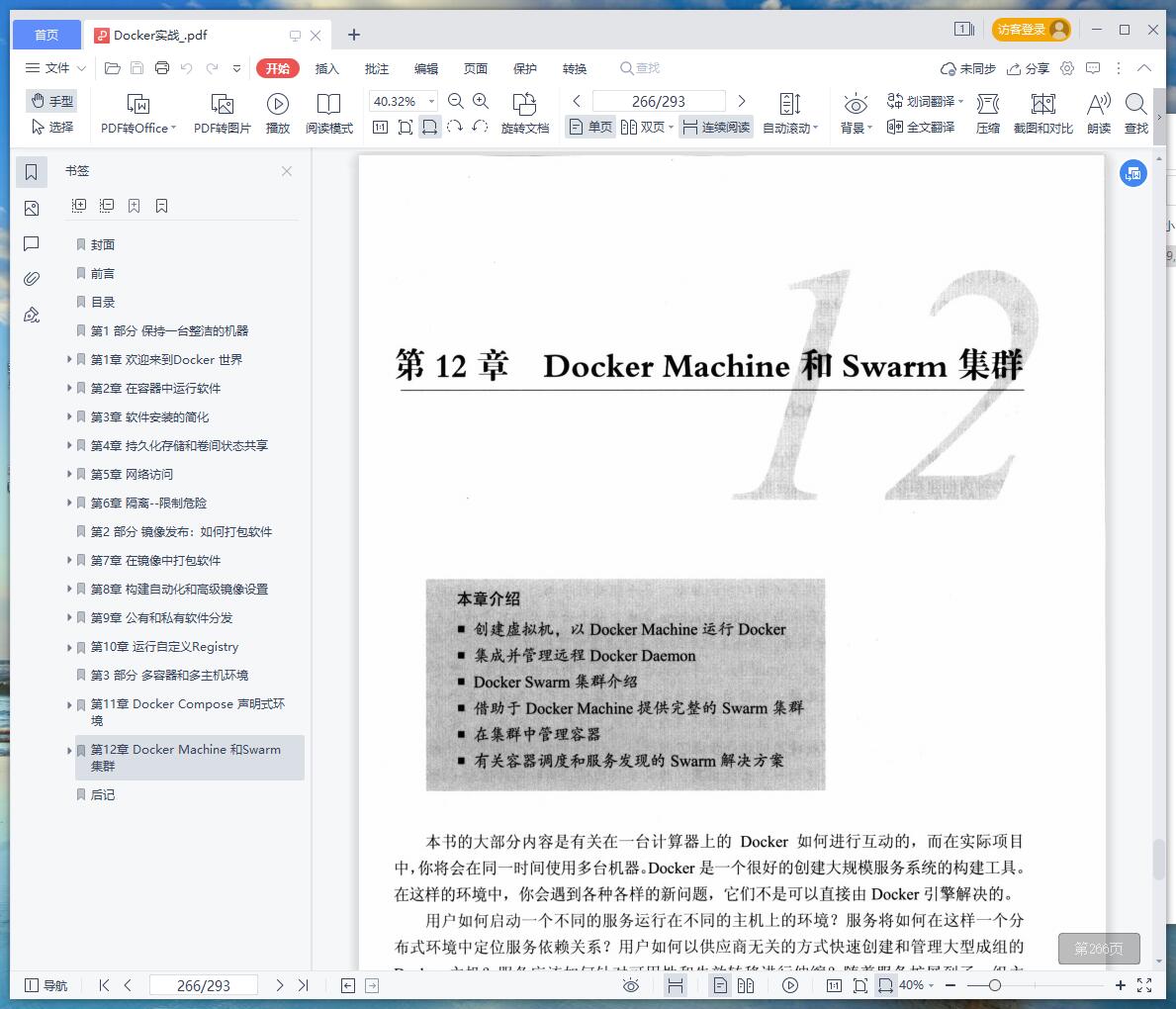Image resolution: width=1176 pixels, height=1009 pixels.
Task: Zoom out using magnifier minus icon
Action: 455,101
